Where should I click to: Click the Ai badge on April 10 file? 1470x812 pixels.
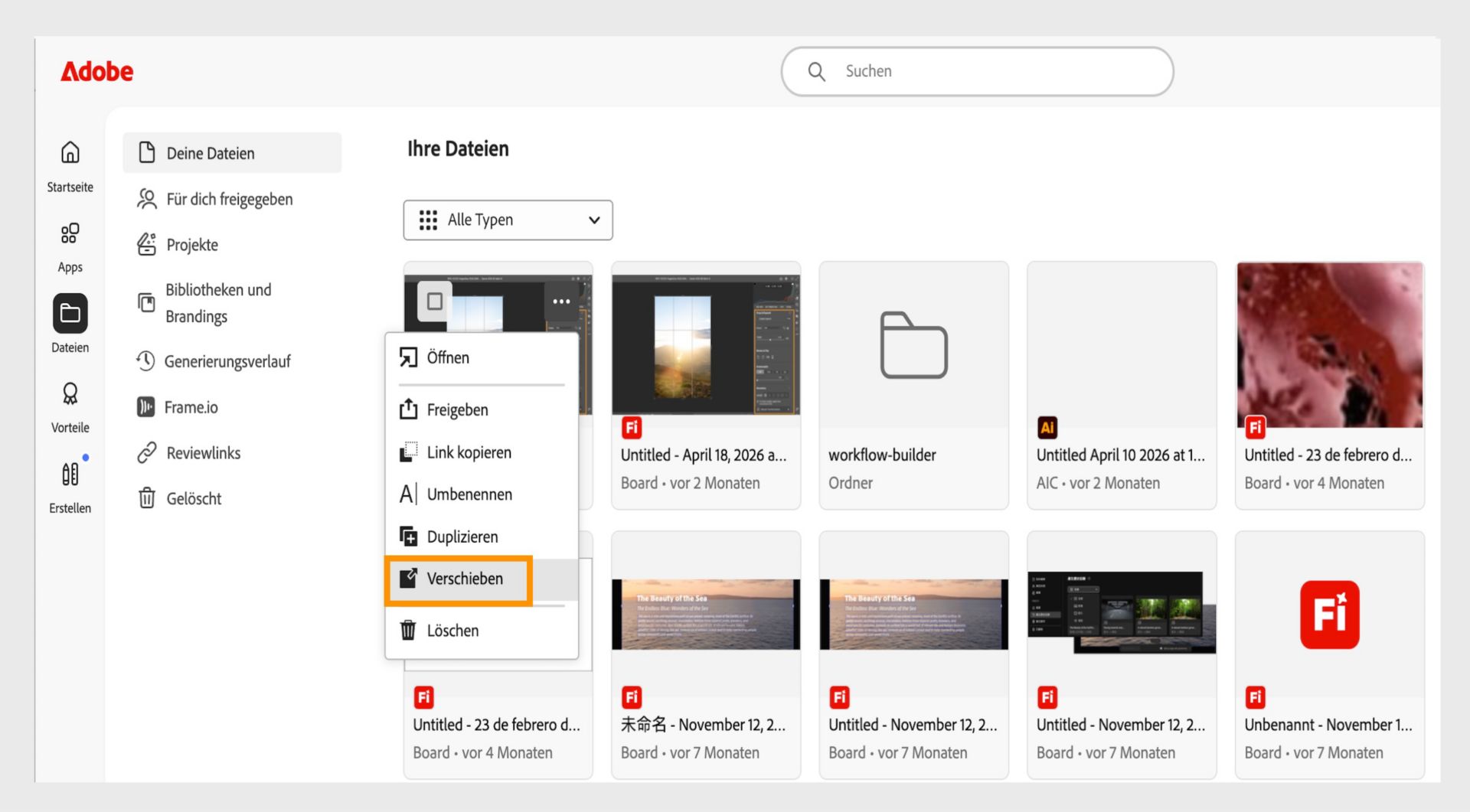pyautogui.click(x=1047, y=428)
